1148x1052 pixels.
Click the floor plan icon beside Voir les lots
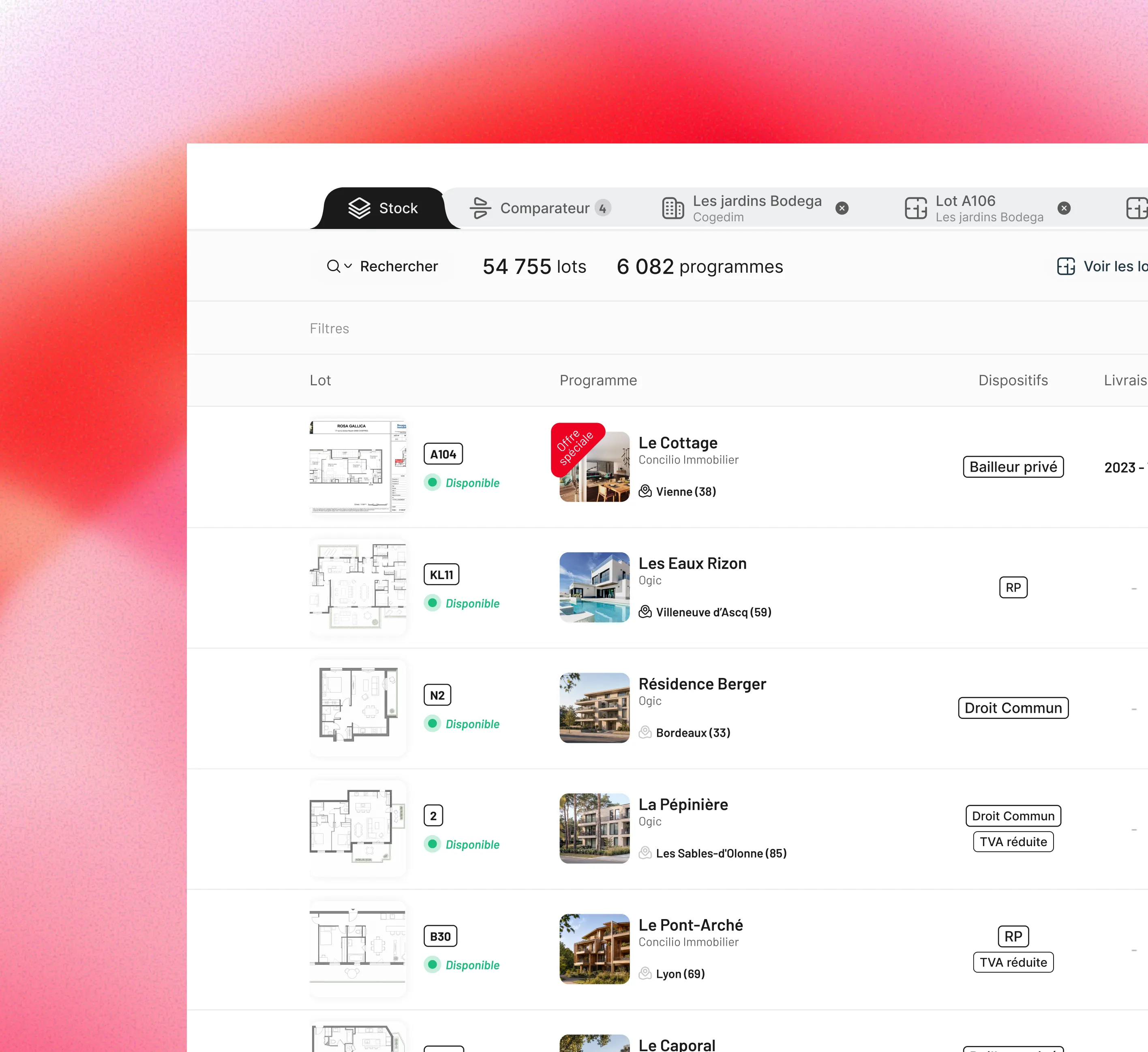1066,266
